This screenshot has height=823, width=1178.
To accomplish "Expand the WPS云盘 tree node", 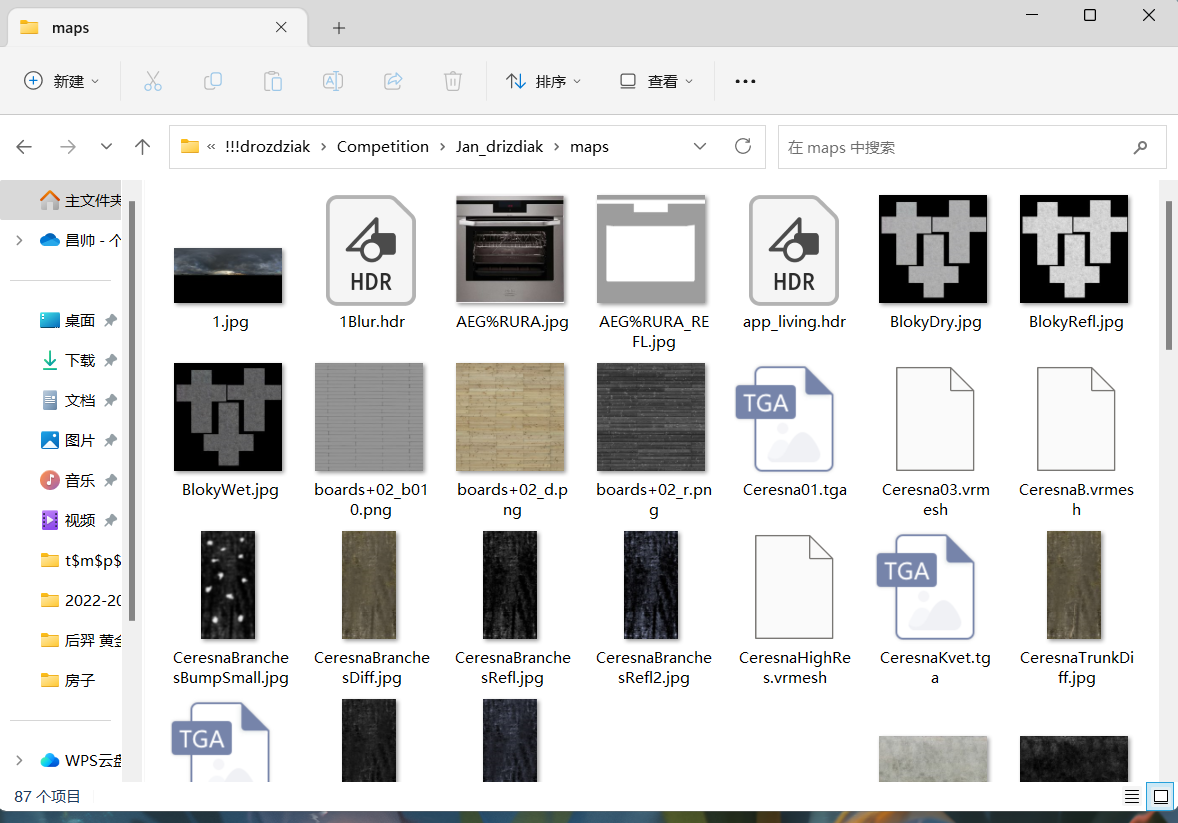I will tap(19, 760).
